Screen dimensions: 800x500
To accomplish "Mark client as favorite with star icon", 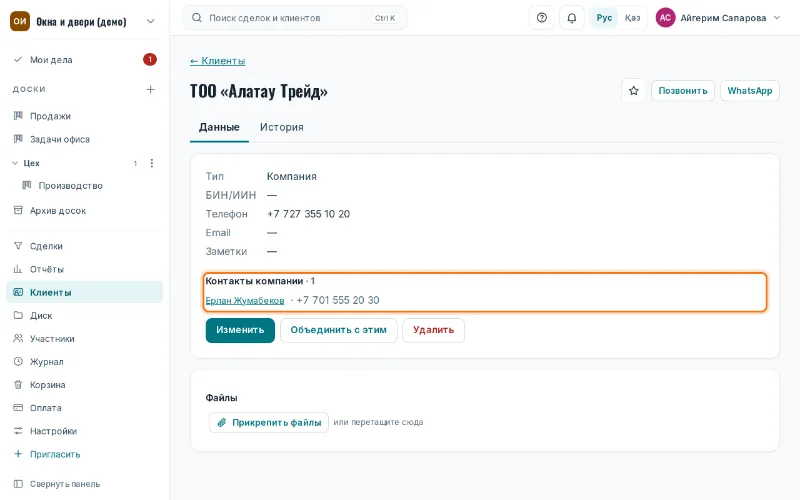I will pos(634,91).
